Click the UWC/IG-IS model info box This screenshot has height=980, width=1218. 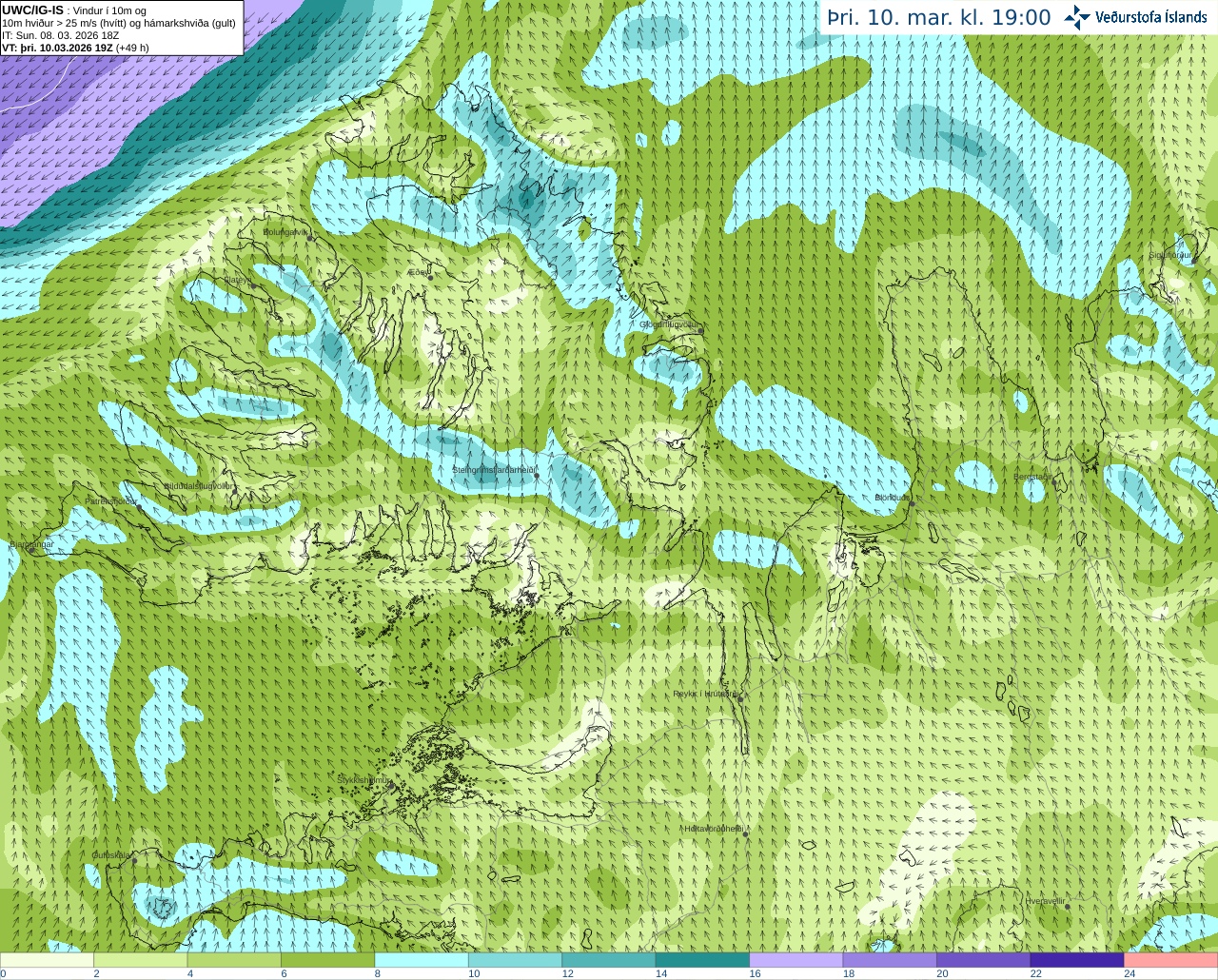pos(121,28)
